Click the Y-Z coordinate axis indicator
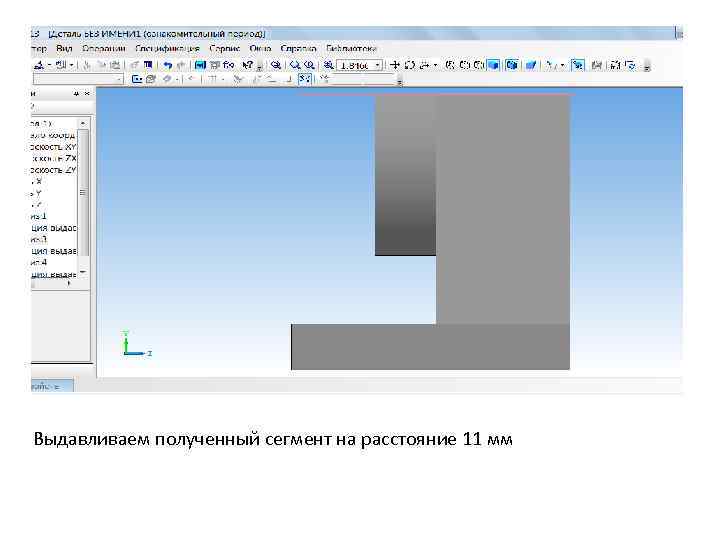720x540 pixels. point(137,344)
